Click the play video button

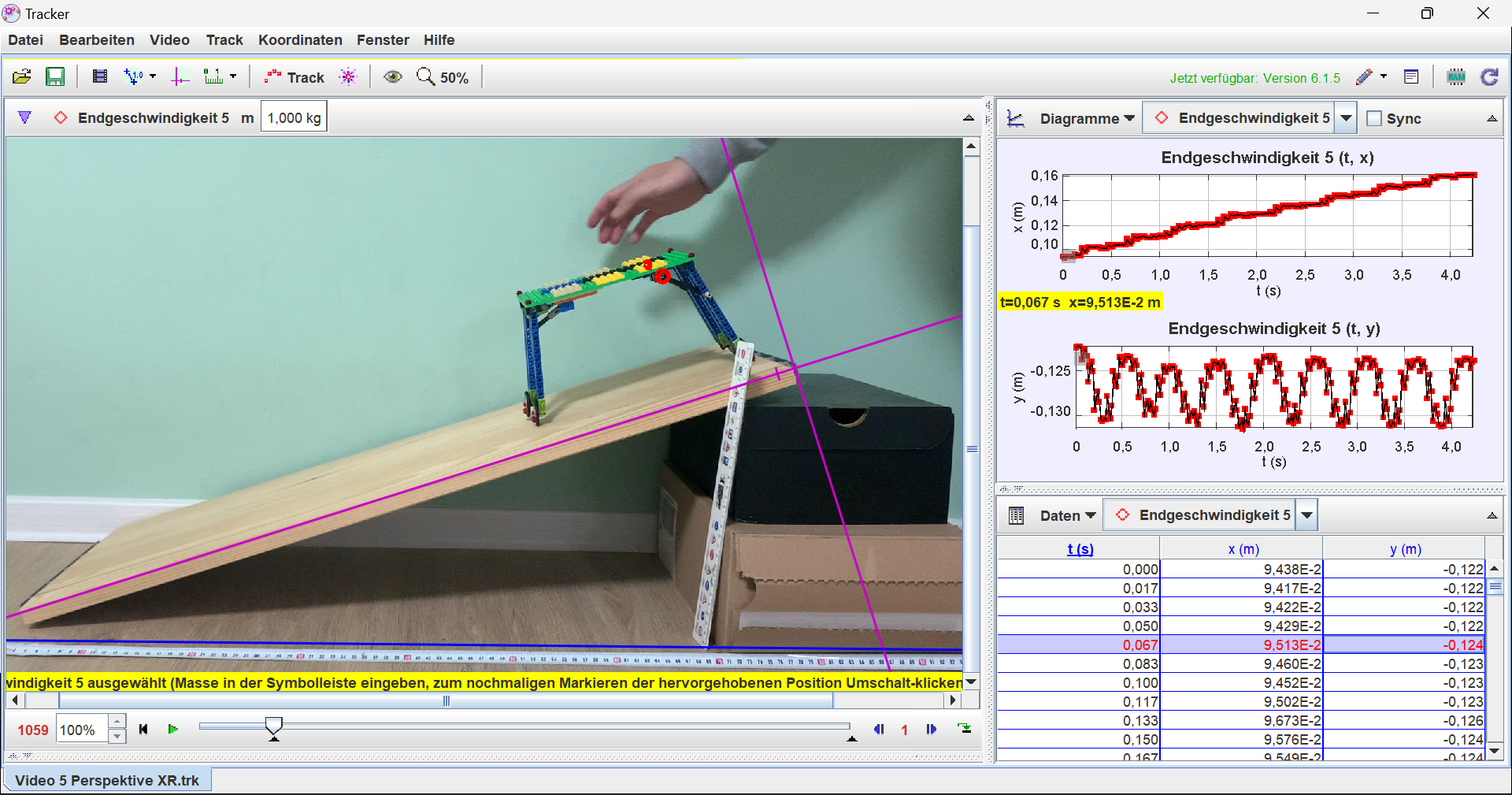coord(173,730)
